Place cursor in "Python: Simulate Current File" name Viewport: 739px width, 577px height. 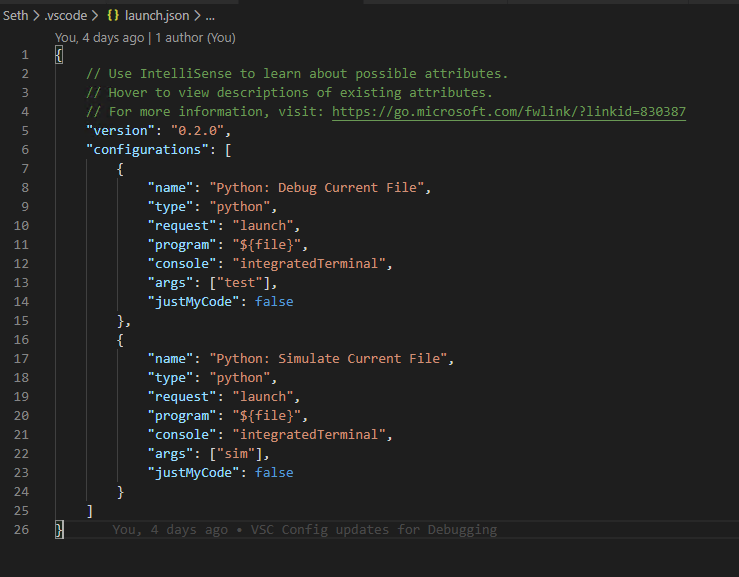point(328,359)
